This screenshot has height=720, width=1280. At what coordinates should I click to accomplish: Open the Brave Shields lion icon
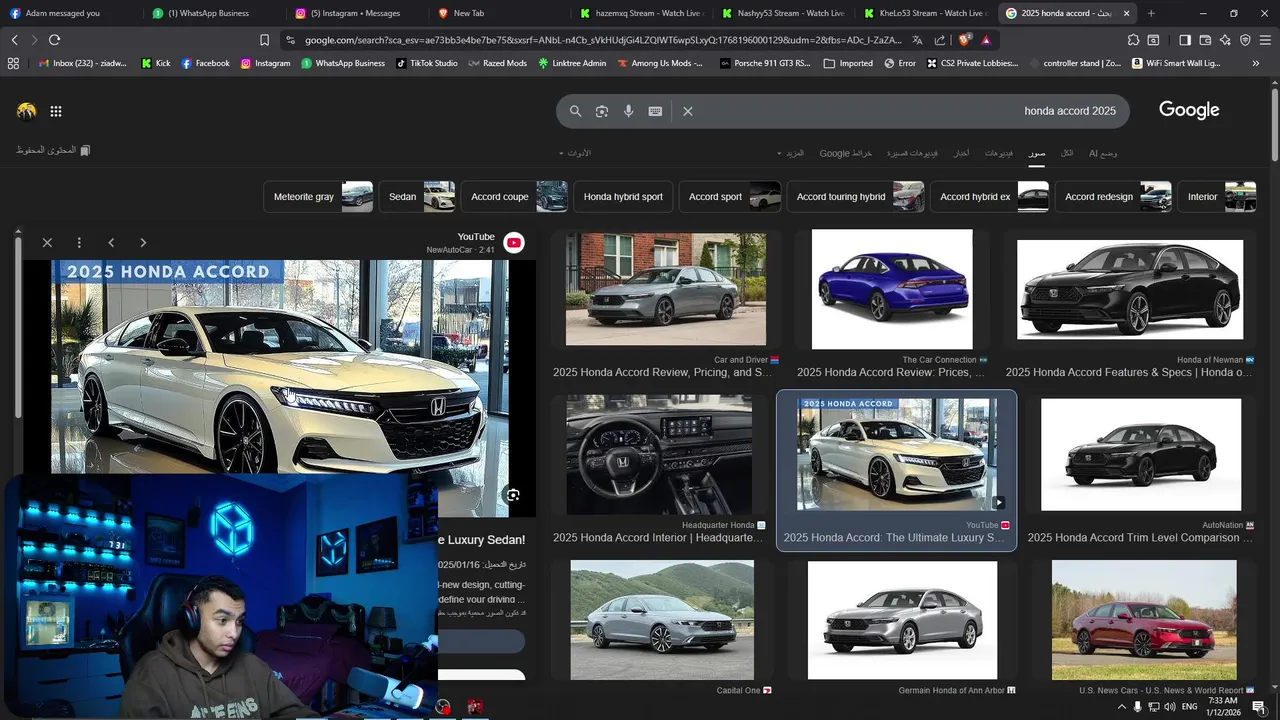tap(964, 40)
